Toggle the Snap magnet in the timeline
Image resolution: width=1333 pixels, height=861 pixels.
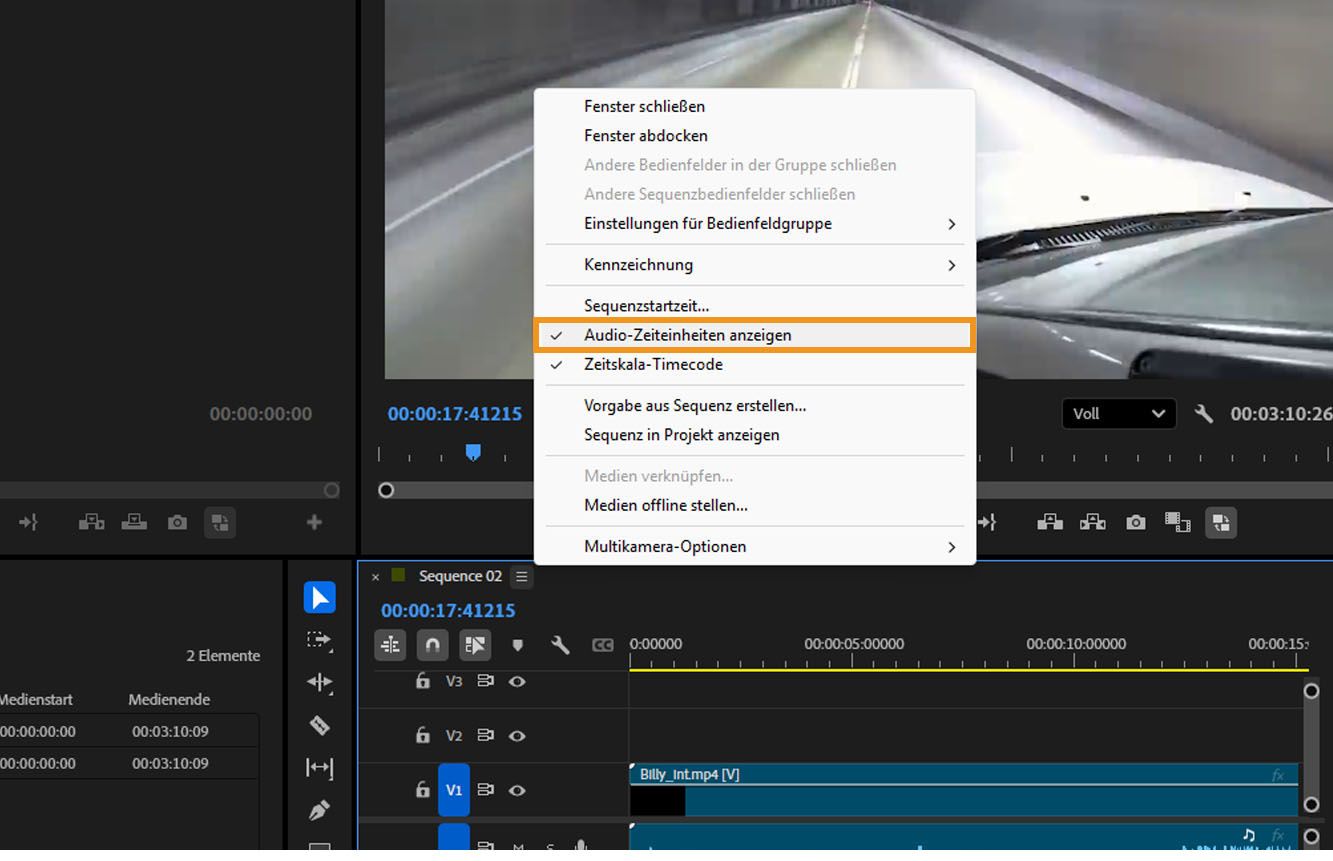(432, 645)
